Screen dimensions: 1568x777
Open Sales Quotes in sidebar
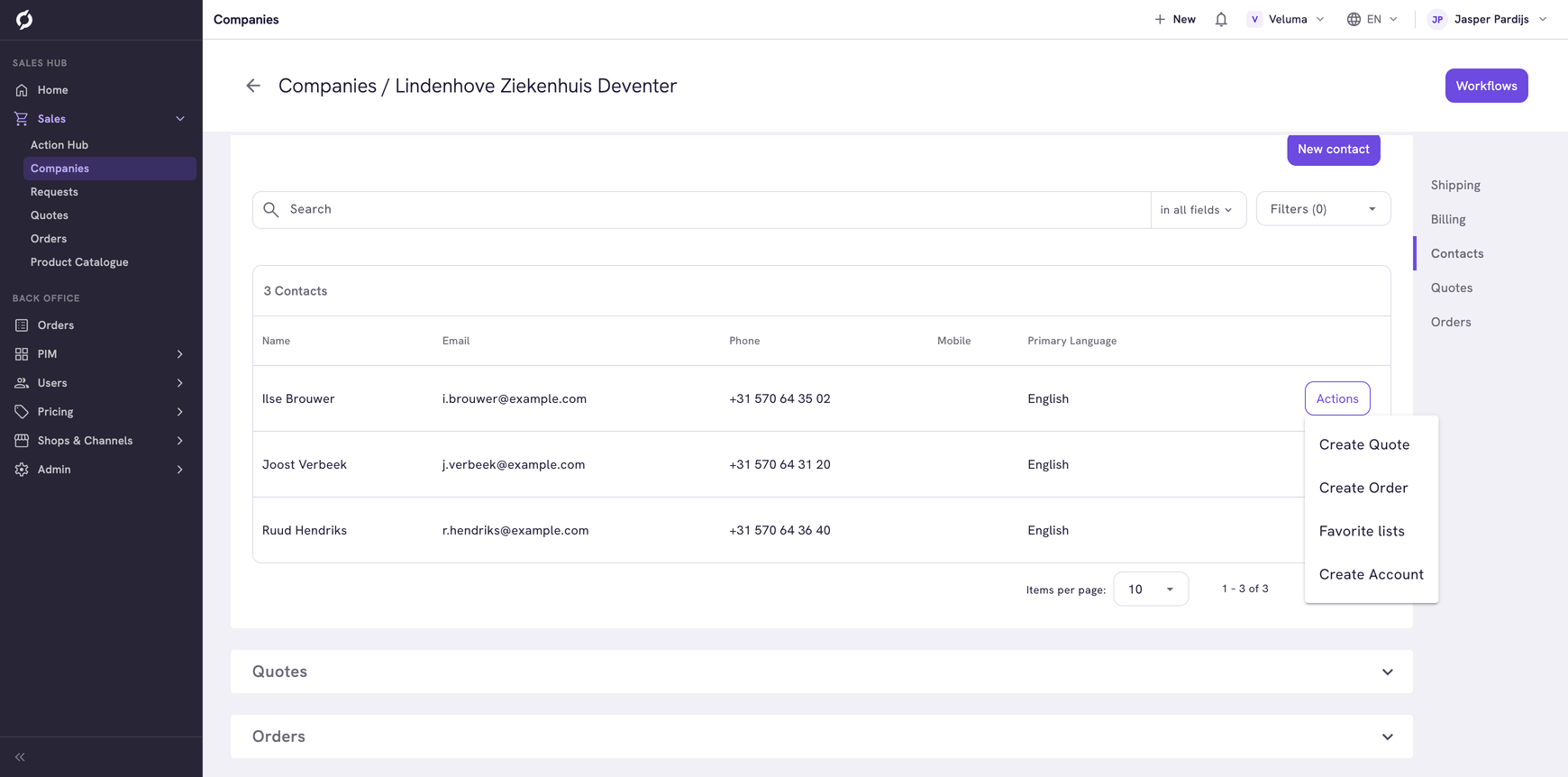(109, 215)
